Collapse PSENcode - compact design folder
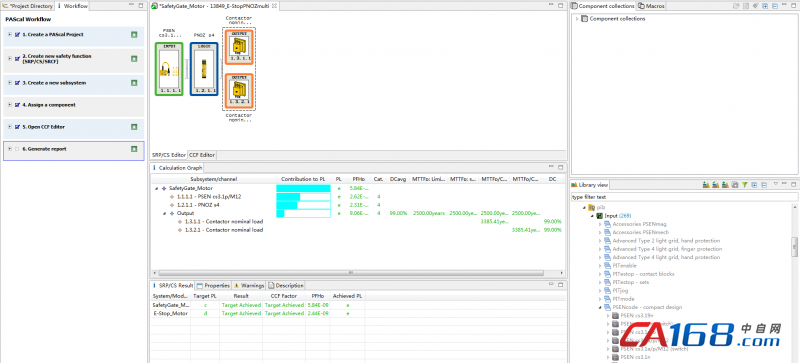Viewport: 800px width, 363px height. pos(600,307)
